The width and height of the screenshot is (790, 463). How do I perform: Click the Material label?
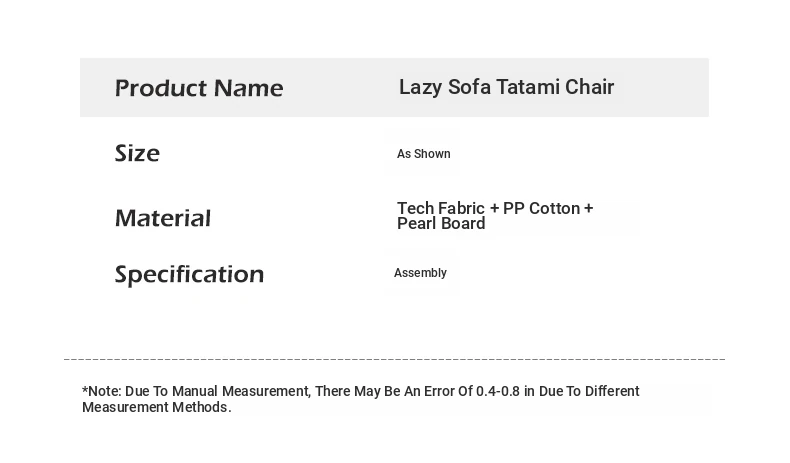click(x=163, y=218)
